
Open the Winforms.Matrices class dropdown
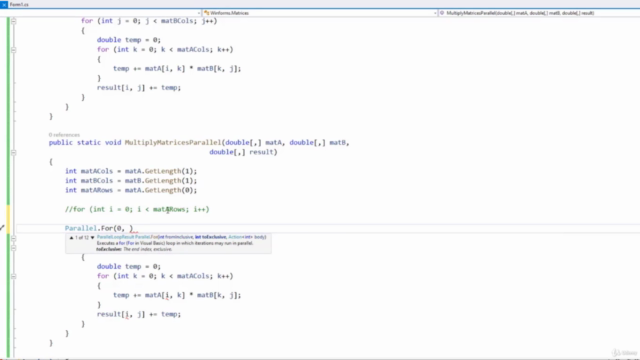point(320,13)
